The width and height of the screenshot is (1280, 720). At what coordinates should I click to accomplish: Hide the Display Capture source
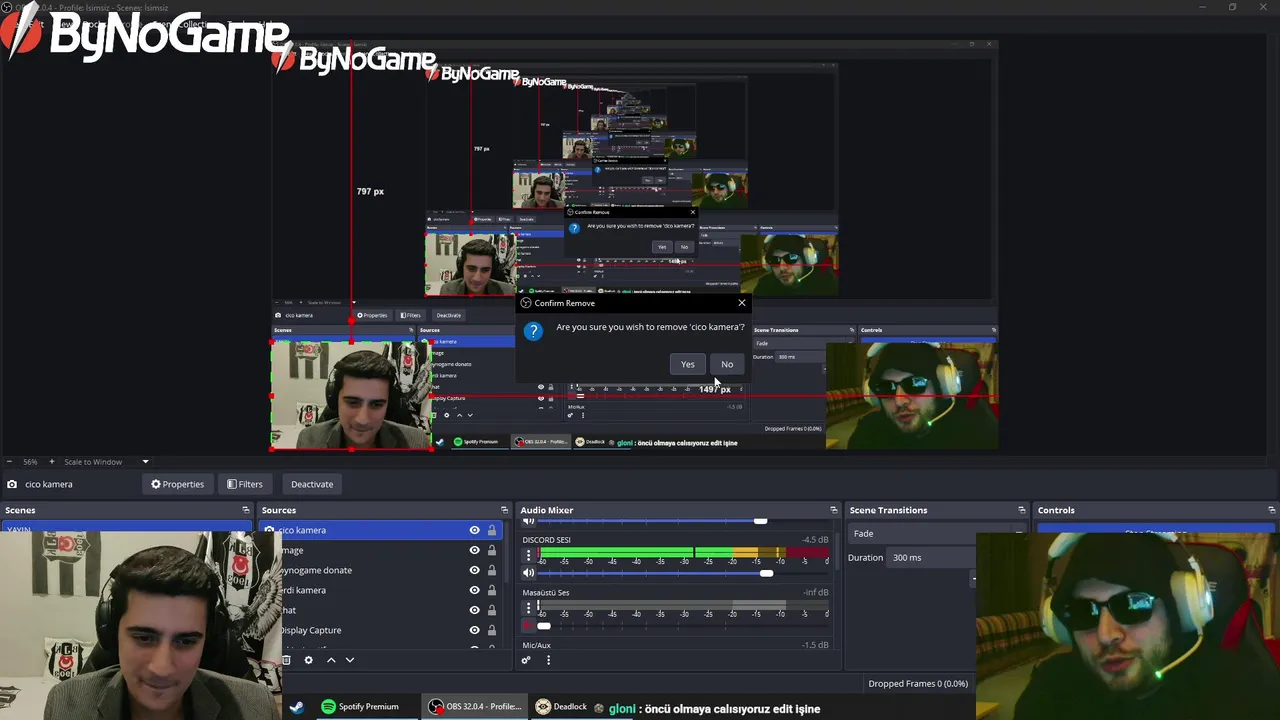[x=474, y=630]
